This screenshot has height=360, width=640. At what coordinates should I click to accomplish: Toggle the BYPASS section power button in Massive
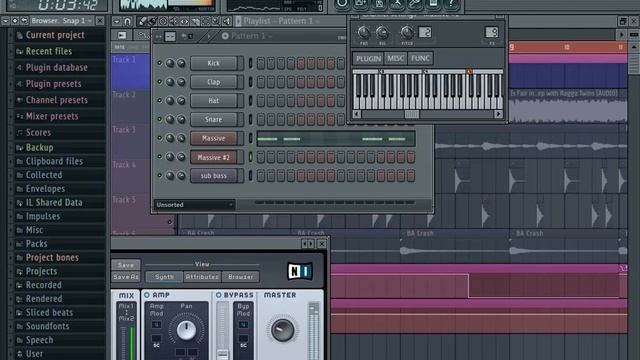click(x=218, y=295)
